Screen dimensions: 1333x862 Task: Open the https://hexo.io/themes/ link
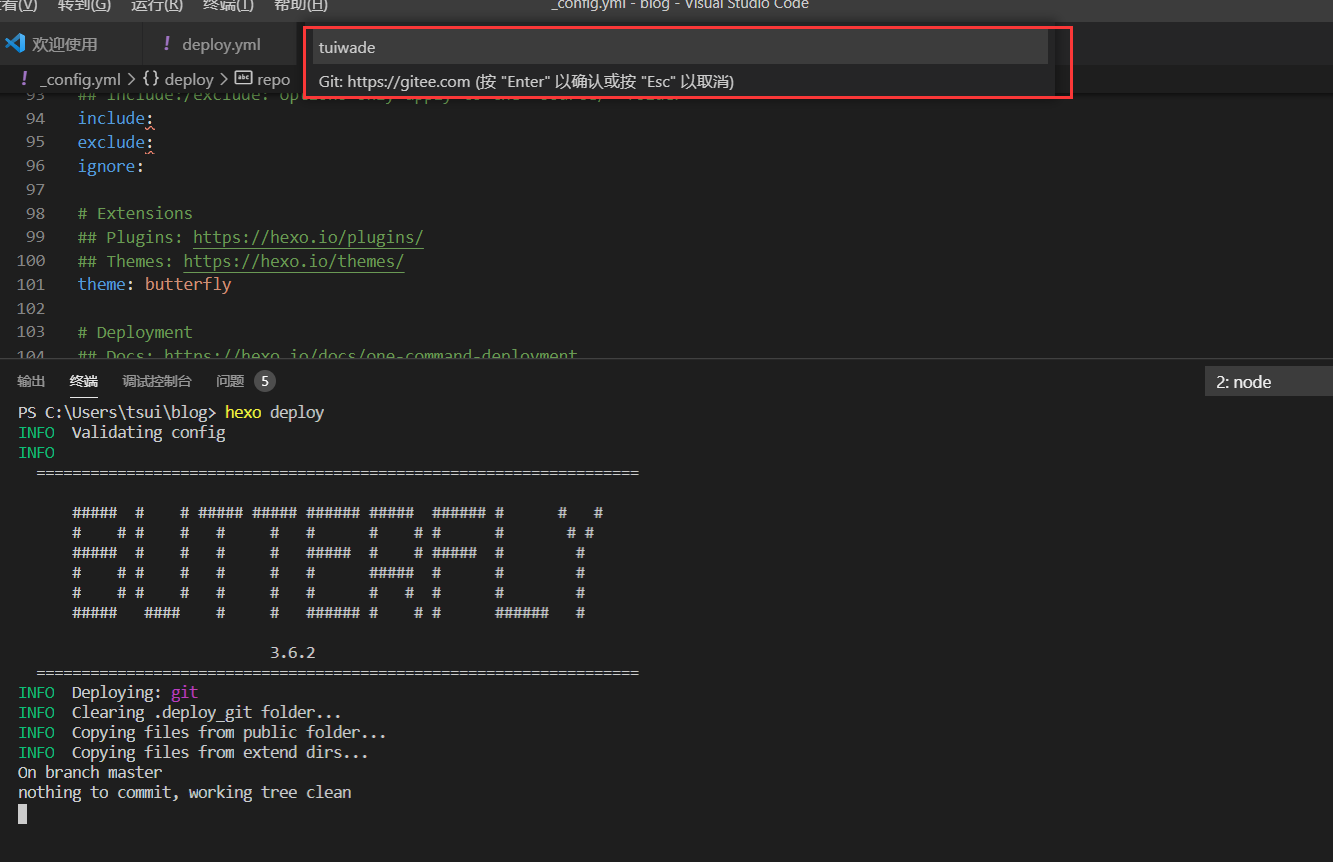pos(294,261)
